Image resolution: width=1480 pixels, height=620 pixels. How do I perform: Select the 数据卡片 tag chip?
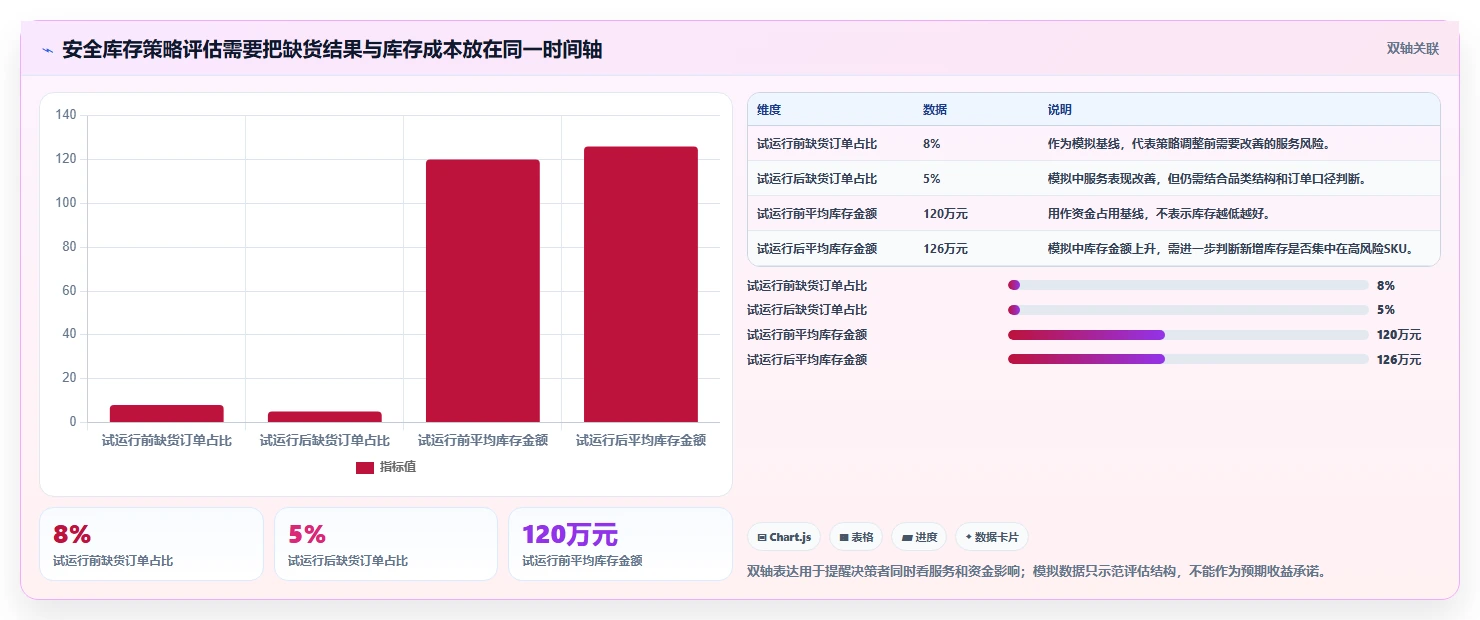[x=992, y=537]
